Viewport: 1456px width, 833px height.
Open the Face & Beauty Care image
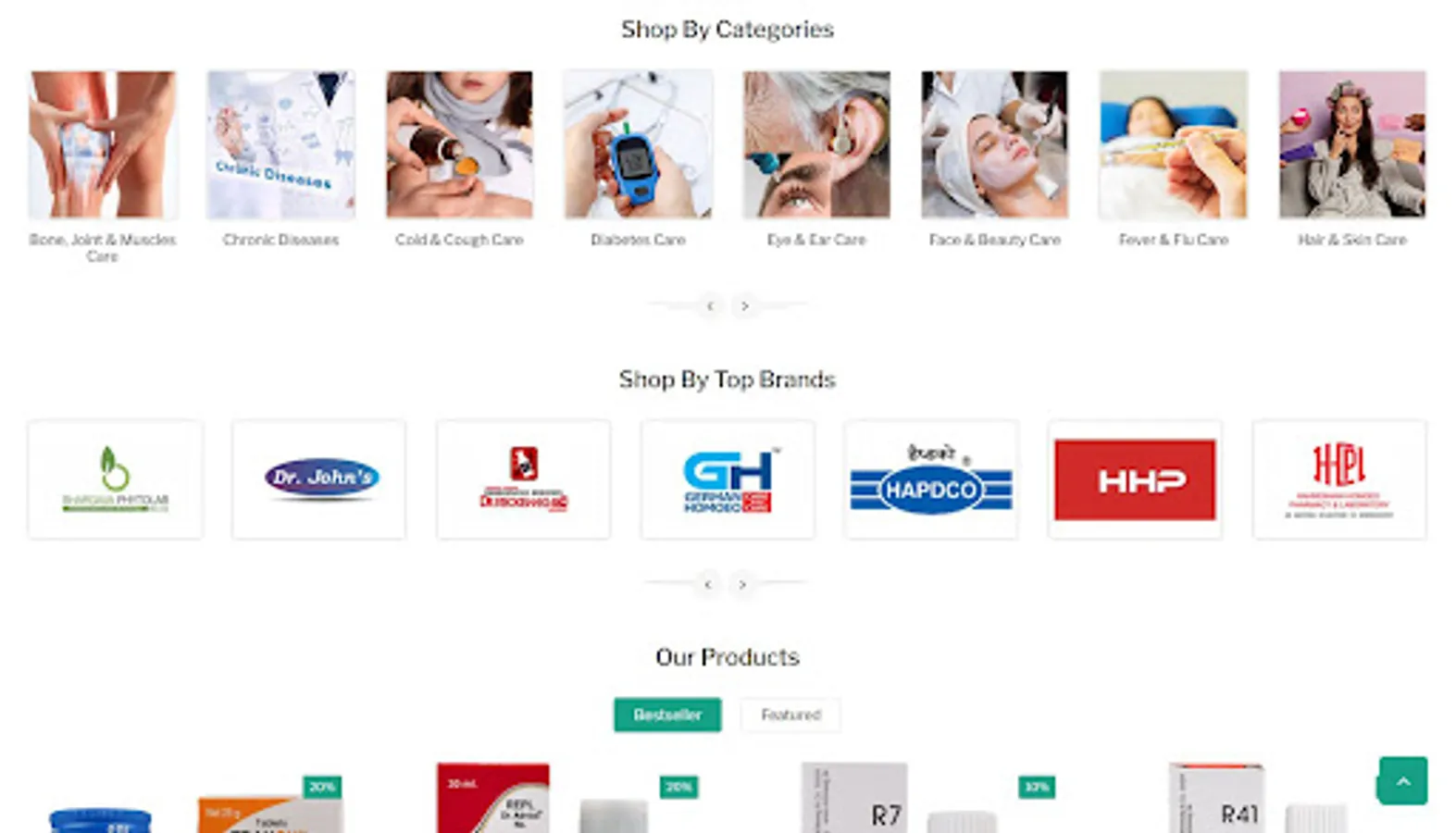coord(994,144)
